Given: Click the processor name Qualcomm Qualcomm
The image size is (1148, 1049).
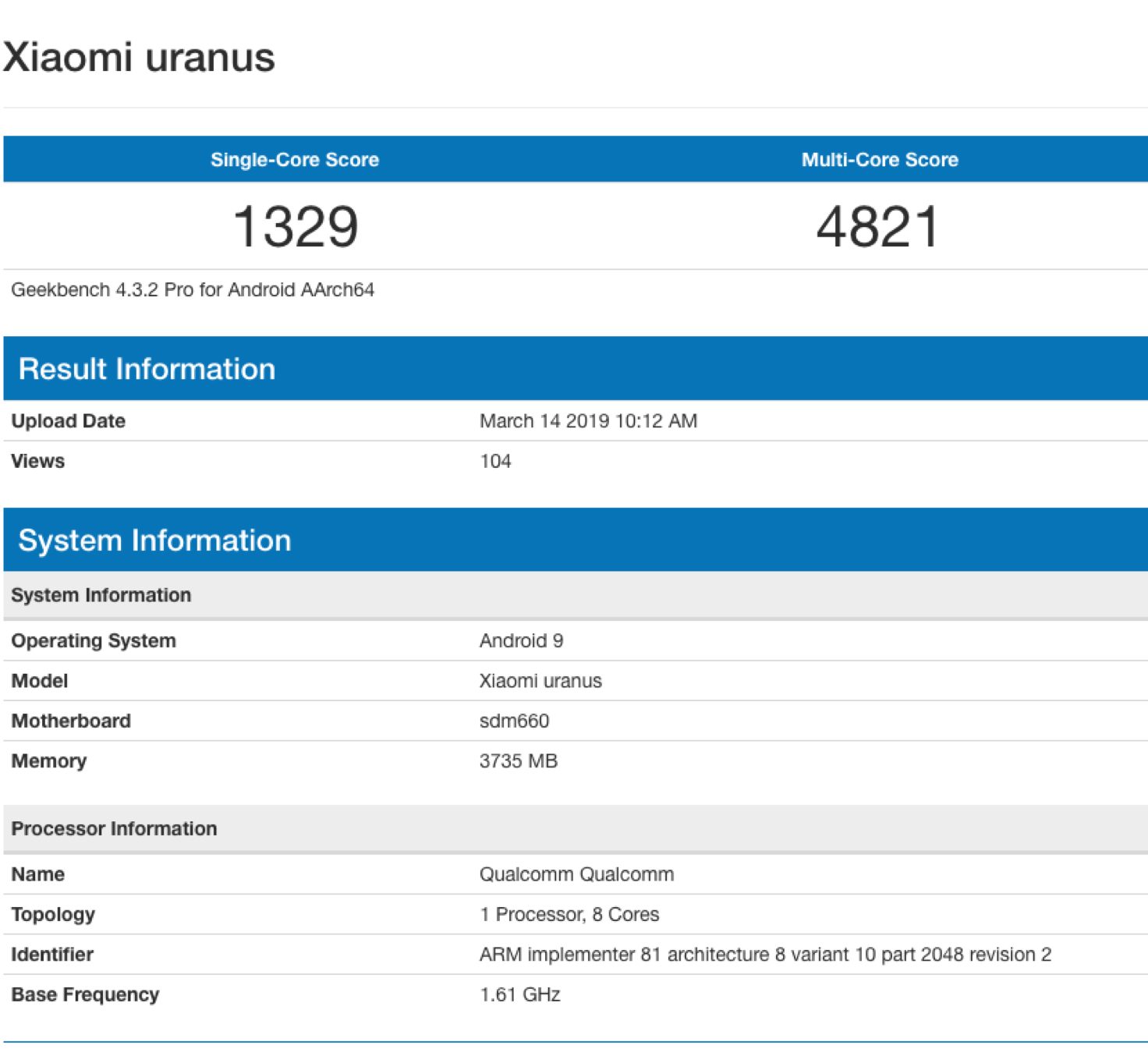Looking at the screenshot, I should tap(576, 874).
